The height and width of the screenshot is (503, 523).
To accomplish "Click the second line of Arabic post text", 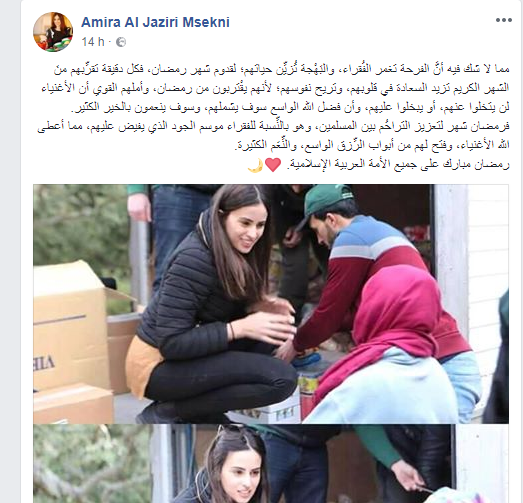I will click(x=275, y=88).
